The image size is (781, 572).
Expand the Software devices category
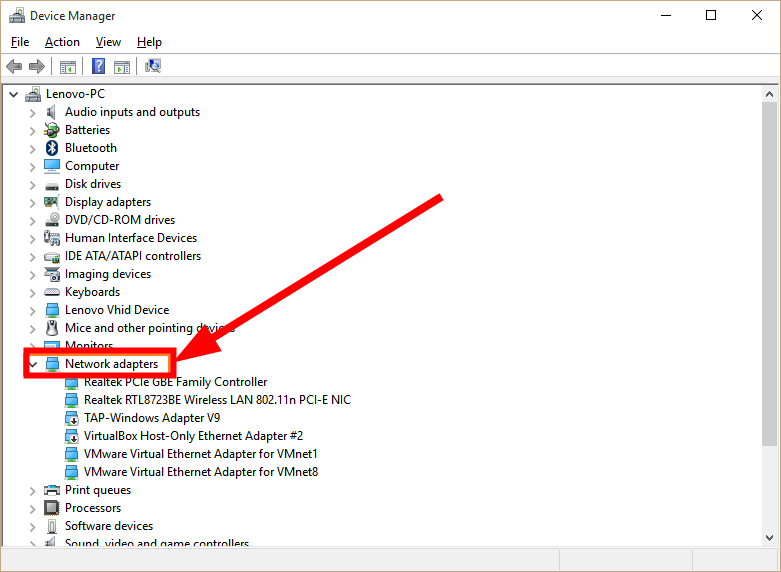(32, 527)
